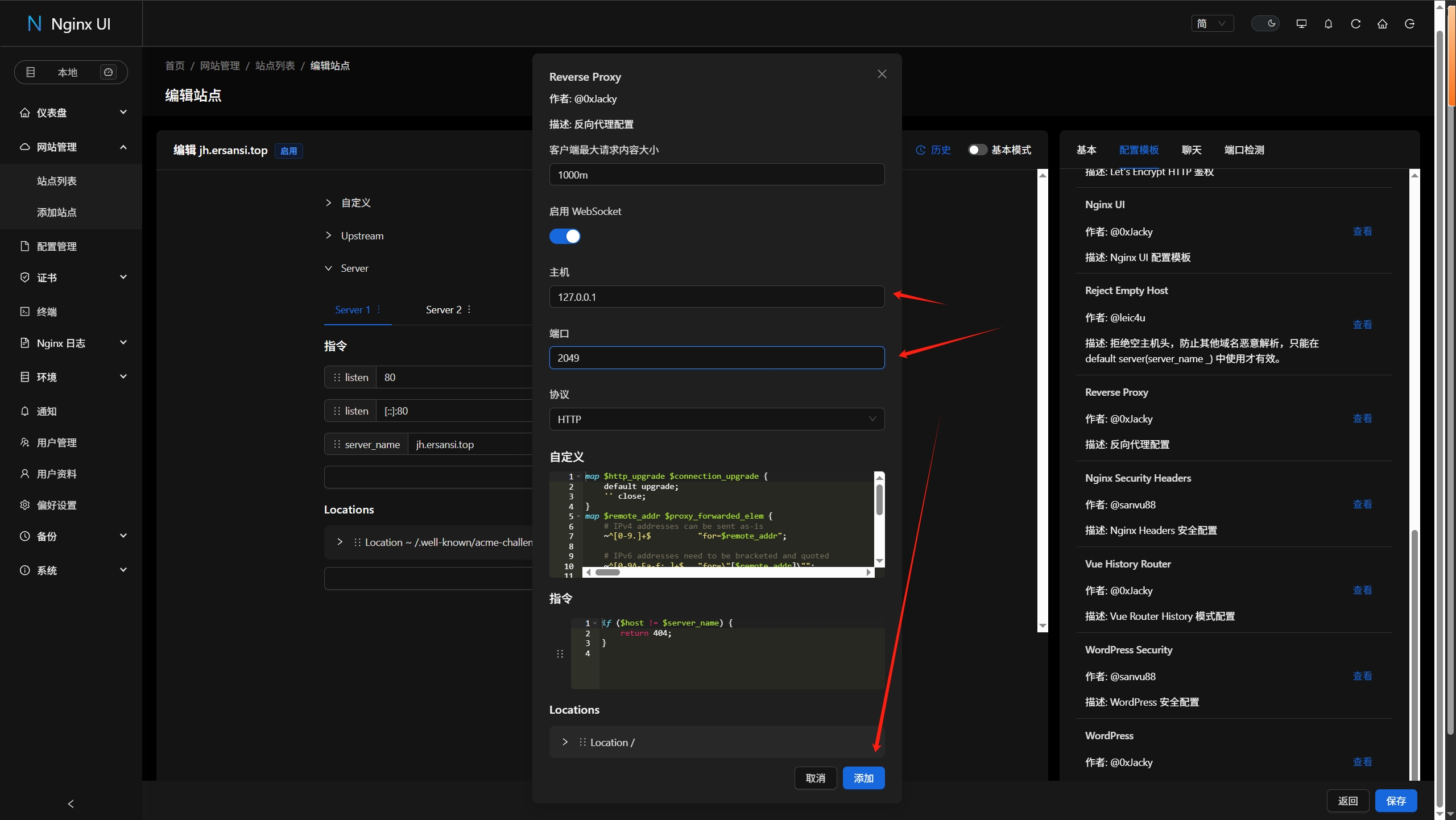
Task: Click the 取消 button
Action: pos(815,778)
